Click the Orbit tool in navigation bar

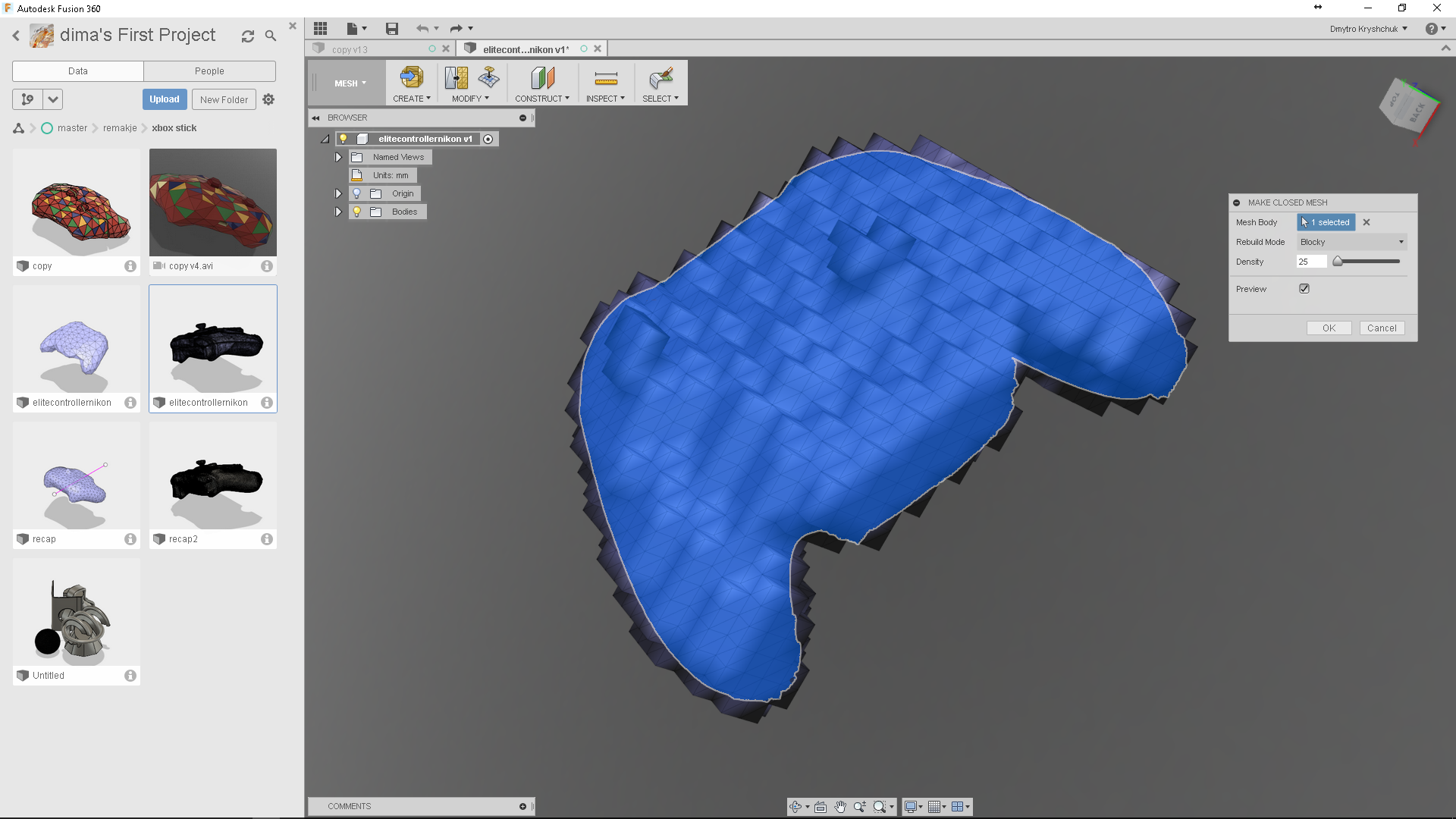click(x=795, y=807)
